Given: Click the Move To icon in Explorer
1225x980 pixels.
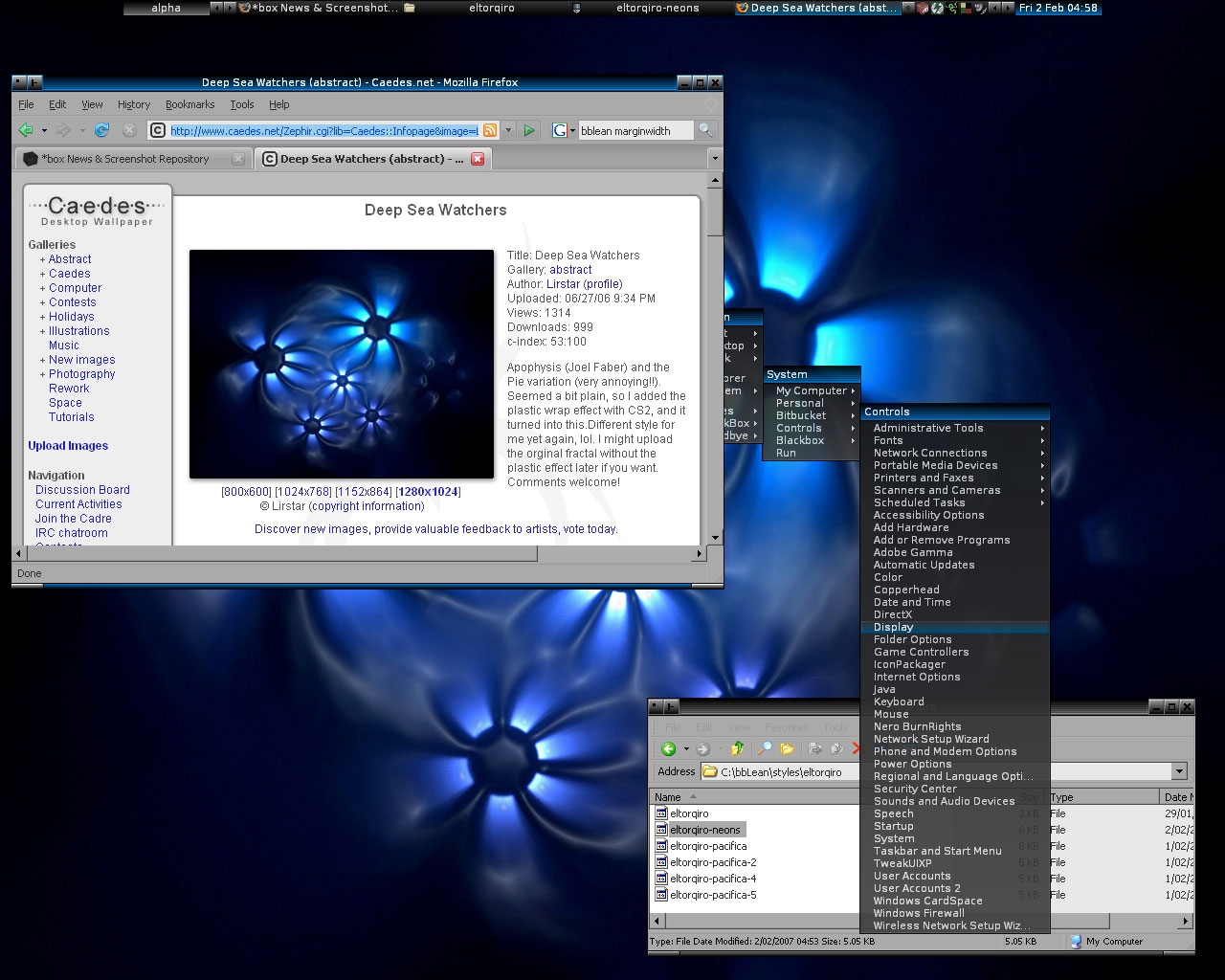Looking at the screenshot, I should pyautogui.click(x=815, y=748).
